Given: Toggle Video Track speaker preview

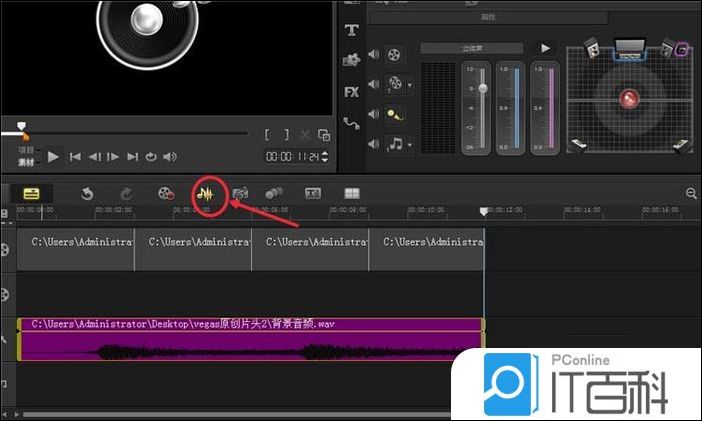Looking at the screenshot, I should coord(373,54).
